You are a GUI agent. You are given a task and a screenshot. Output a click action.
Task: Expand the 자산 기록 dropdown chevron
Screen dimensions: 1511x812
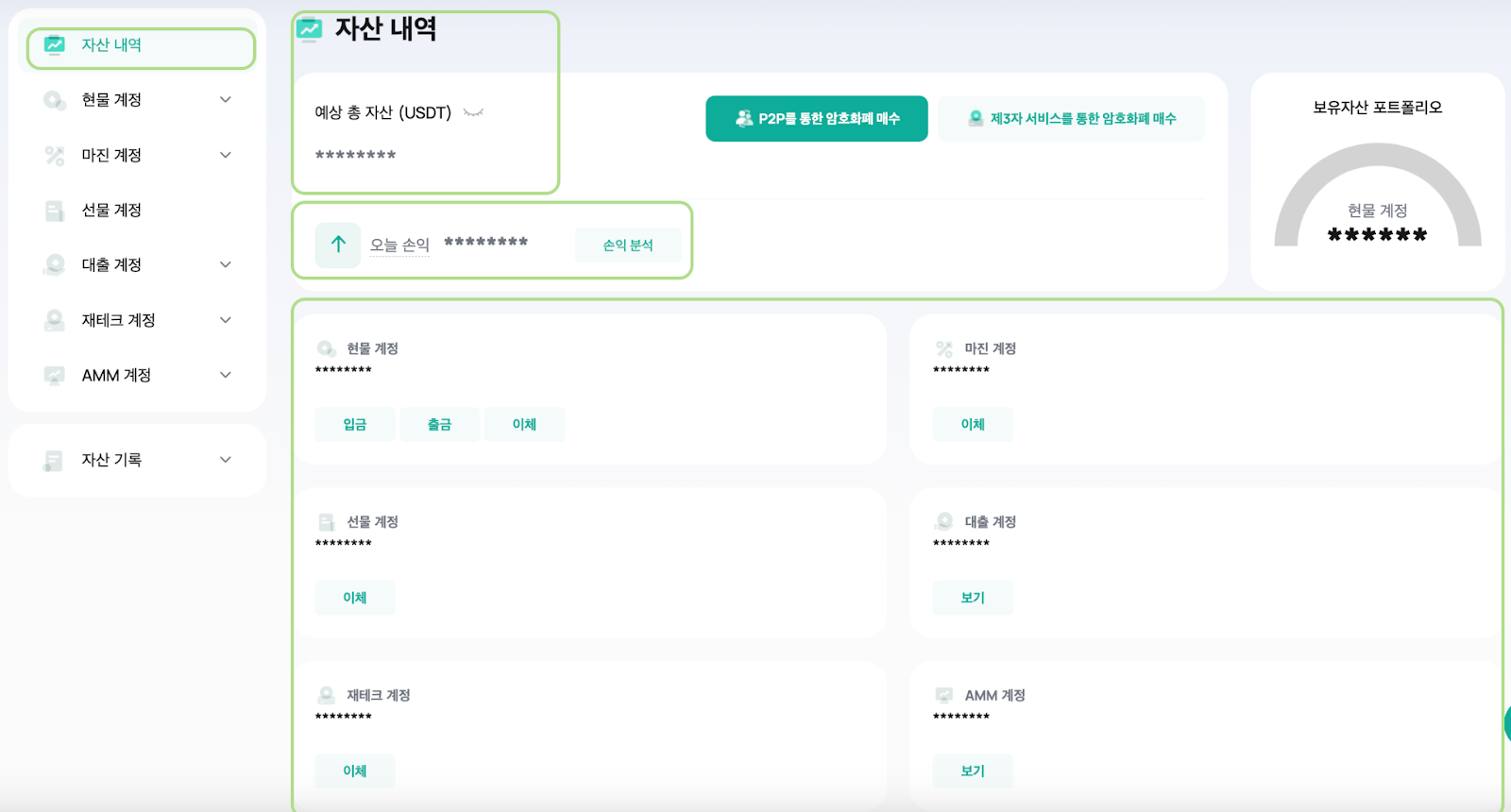(x=226, y=460)
